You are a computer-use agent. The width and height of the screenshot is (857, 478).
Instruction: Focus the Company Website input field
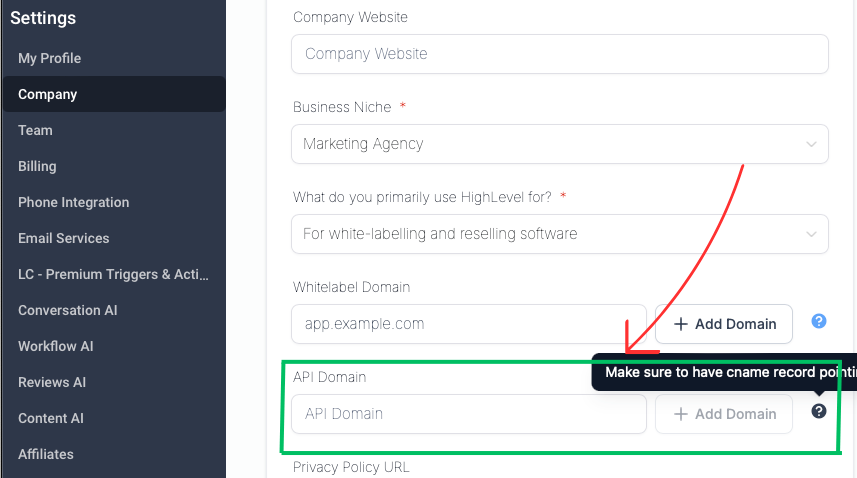559,54
